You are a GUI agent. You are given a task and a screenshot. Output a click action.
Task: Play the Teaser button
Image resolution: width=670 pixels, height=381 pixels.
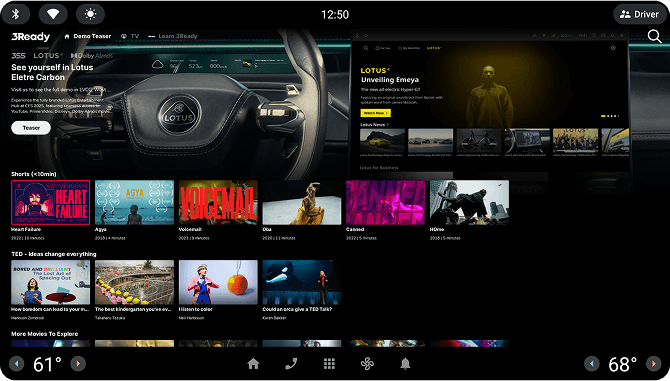[31, 128]
